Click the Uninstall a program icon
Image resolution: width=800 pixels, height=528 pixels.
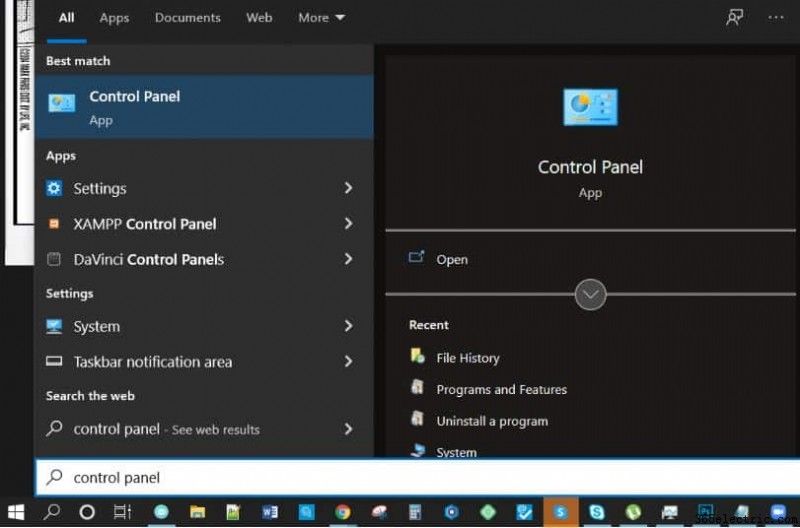pos(417,419)
